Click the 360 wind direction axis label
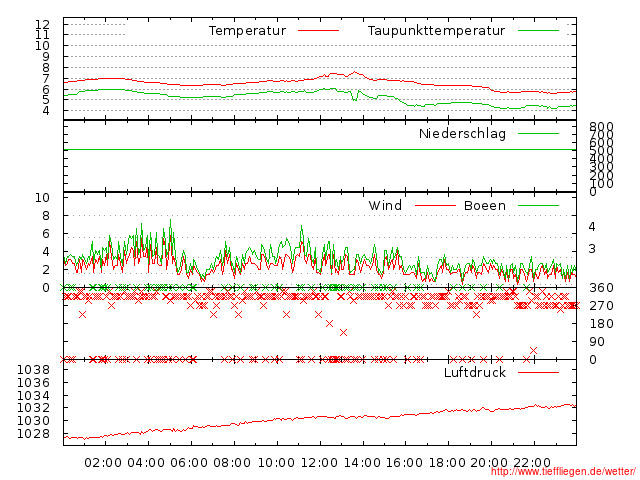This screenshot has height=480, width=640. coord(600,288)
